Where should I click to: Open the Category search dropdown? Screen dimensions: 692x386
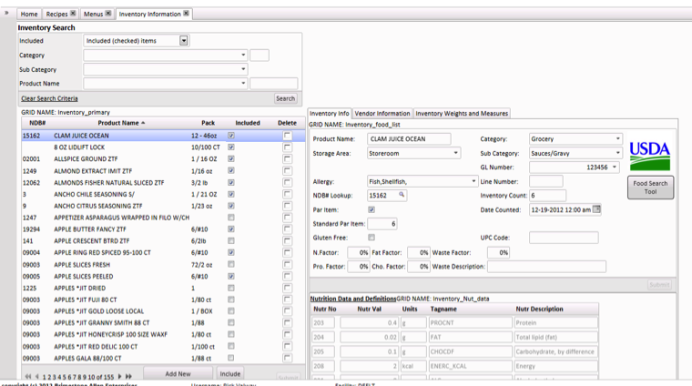point(243,55)
